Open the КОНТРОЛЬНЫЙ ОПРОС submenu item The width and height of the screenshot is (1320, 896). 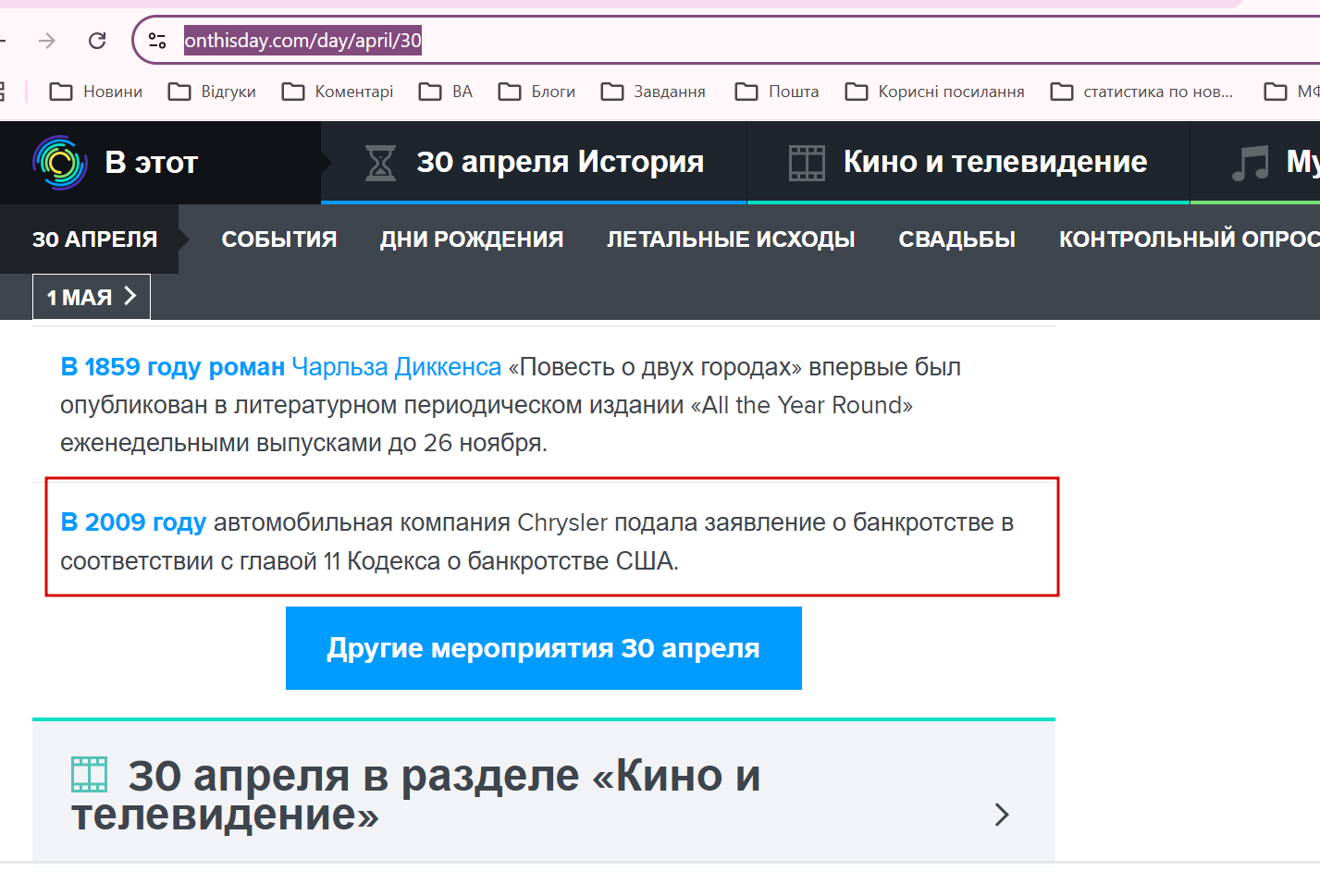(x=1189, y=239)
